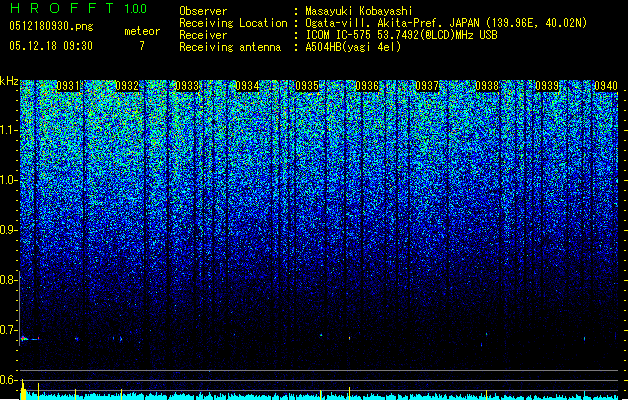The width and height of the screenshot is (629, 400).
Task: Click the observer name Masayuki Kobayashi
Action: (x=359, y=11)
